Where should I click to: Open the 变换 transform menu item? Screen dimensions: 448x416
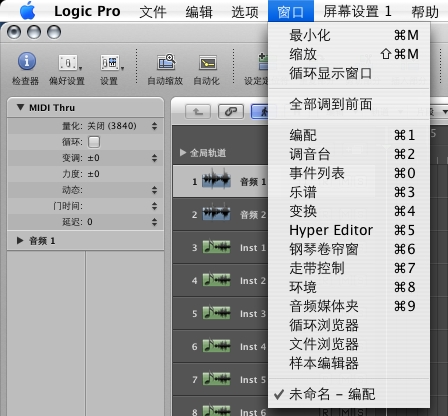coord(349,211)
